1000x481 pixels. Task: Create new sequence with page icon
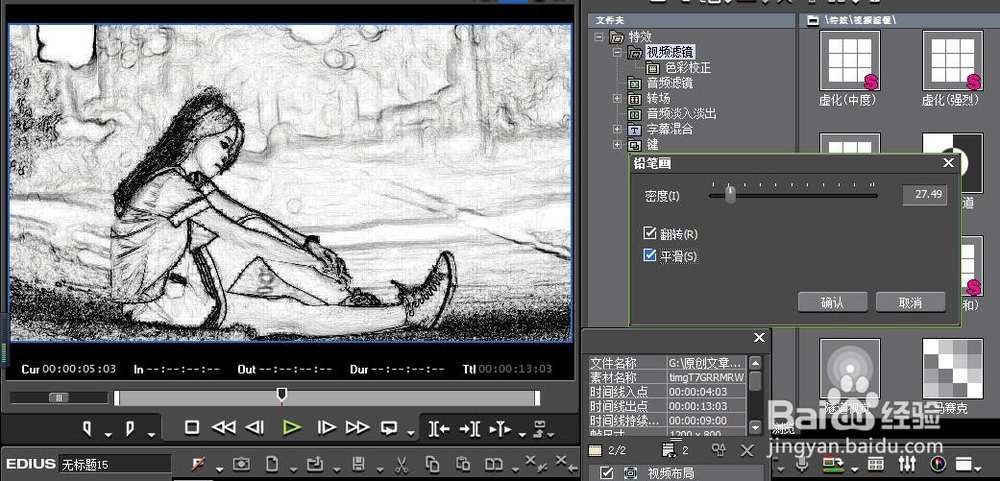click(x=272, y=464)
